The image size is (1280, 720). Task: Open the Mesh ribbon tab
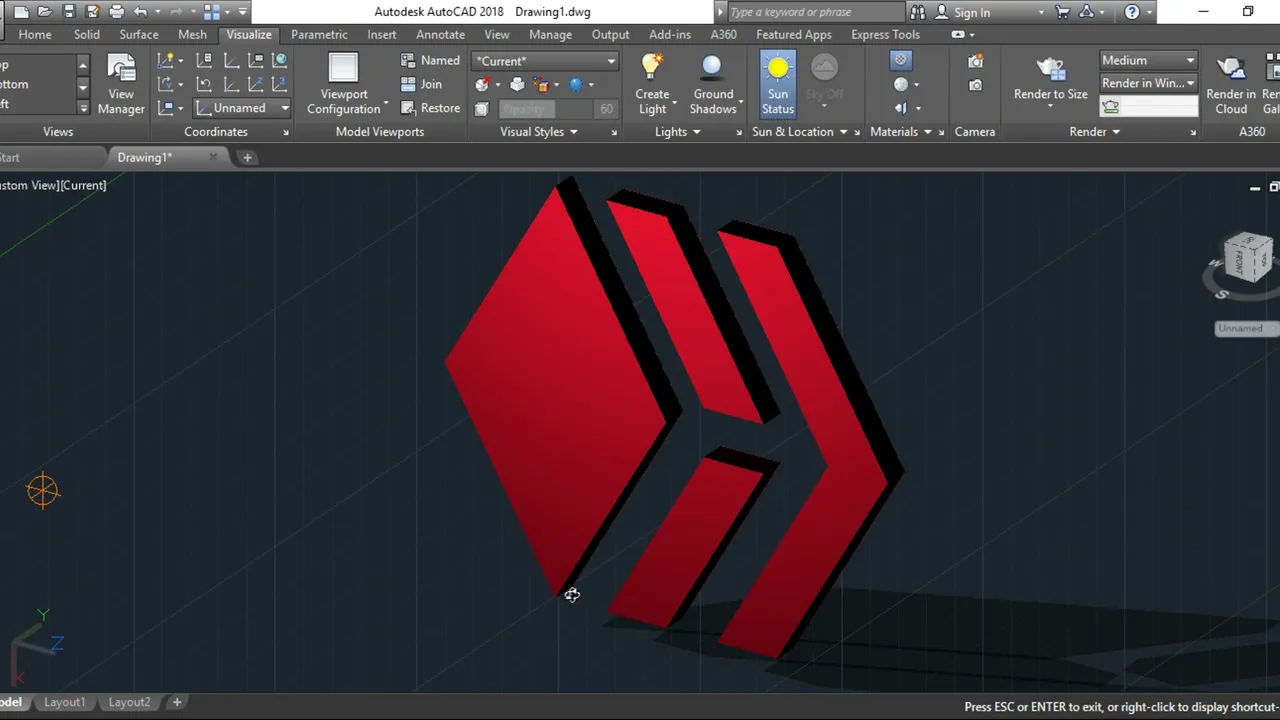192,34
